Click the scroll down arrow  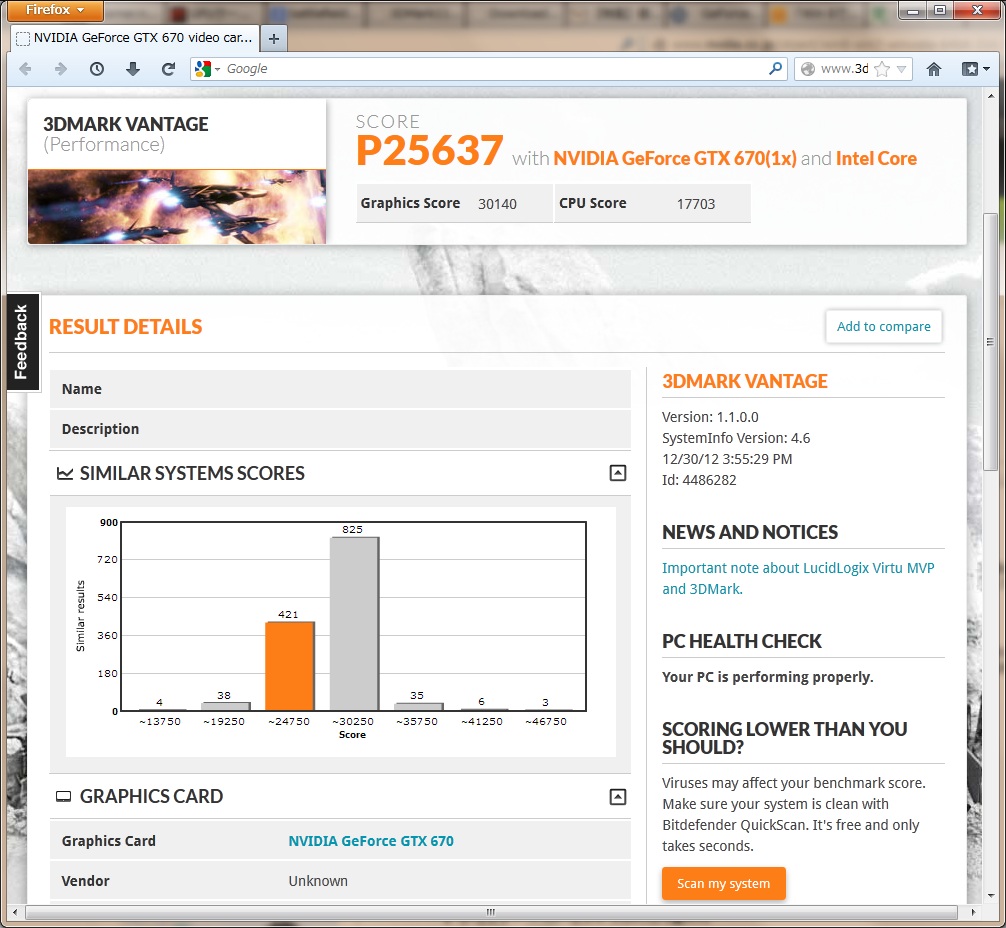pos(991,896)
